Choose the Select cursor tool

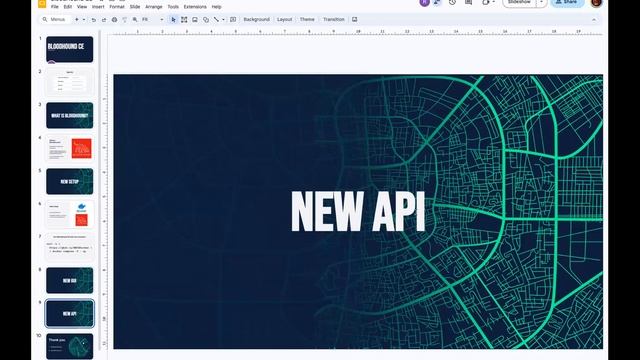[x=173, y=20]
